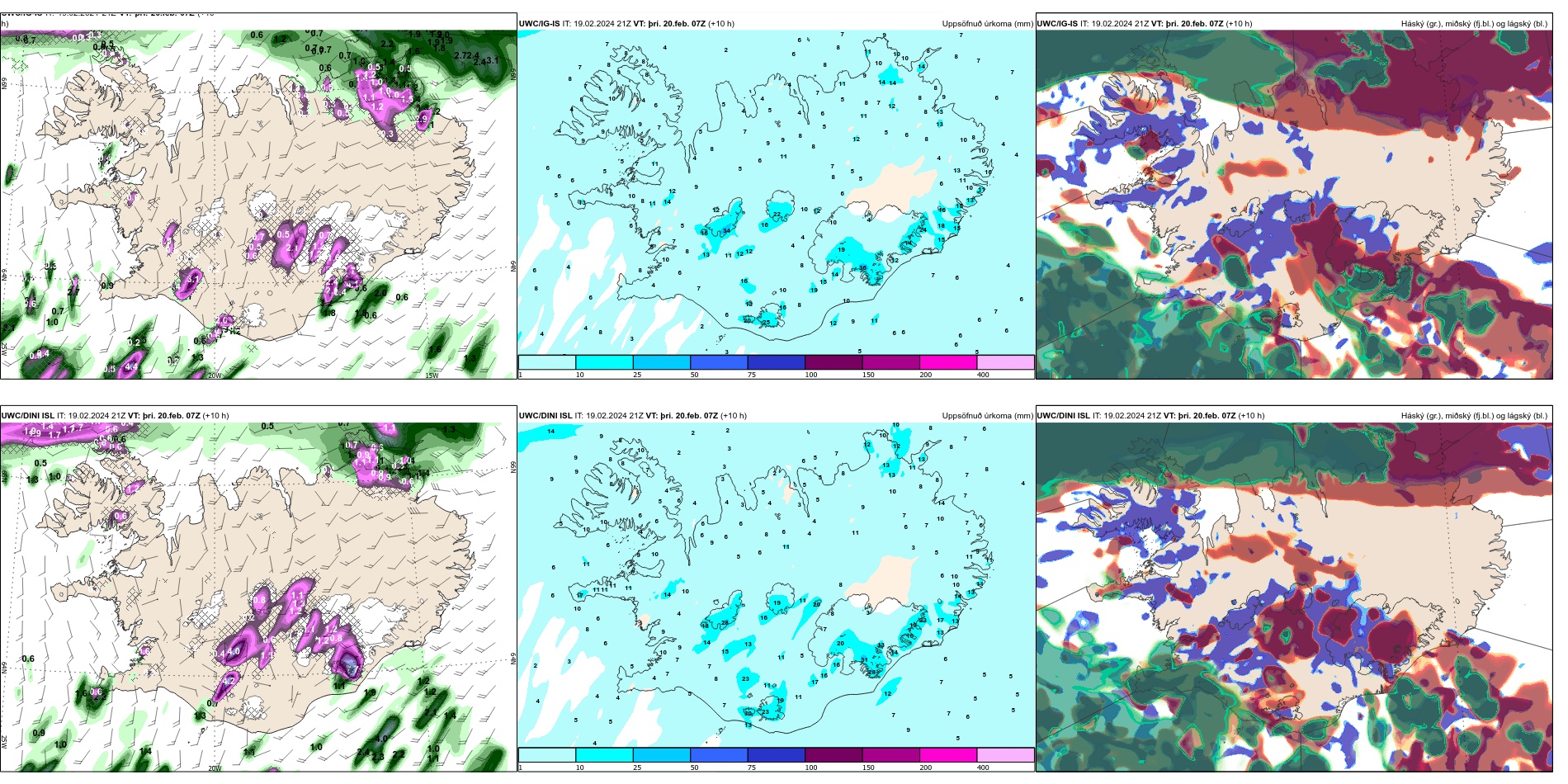Click the pale cyan 1–10 mm swatch in IG-IS legend
The height and width of the screenshot is (784, 1568).
click(547, 362)
